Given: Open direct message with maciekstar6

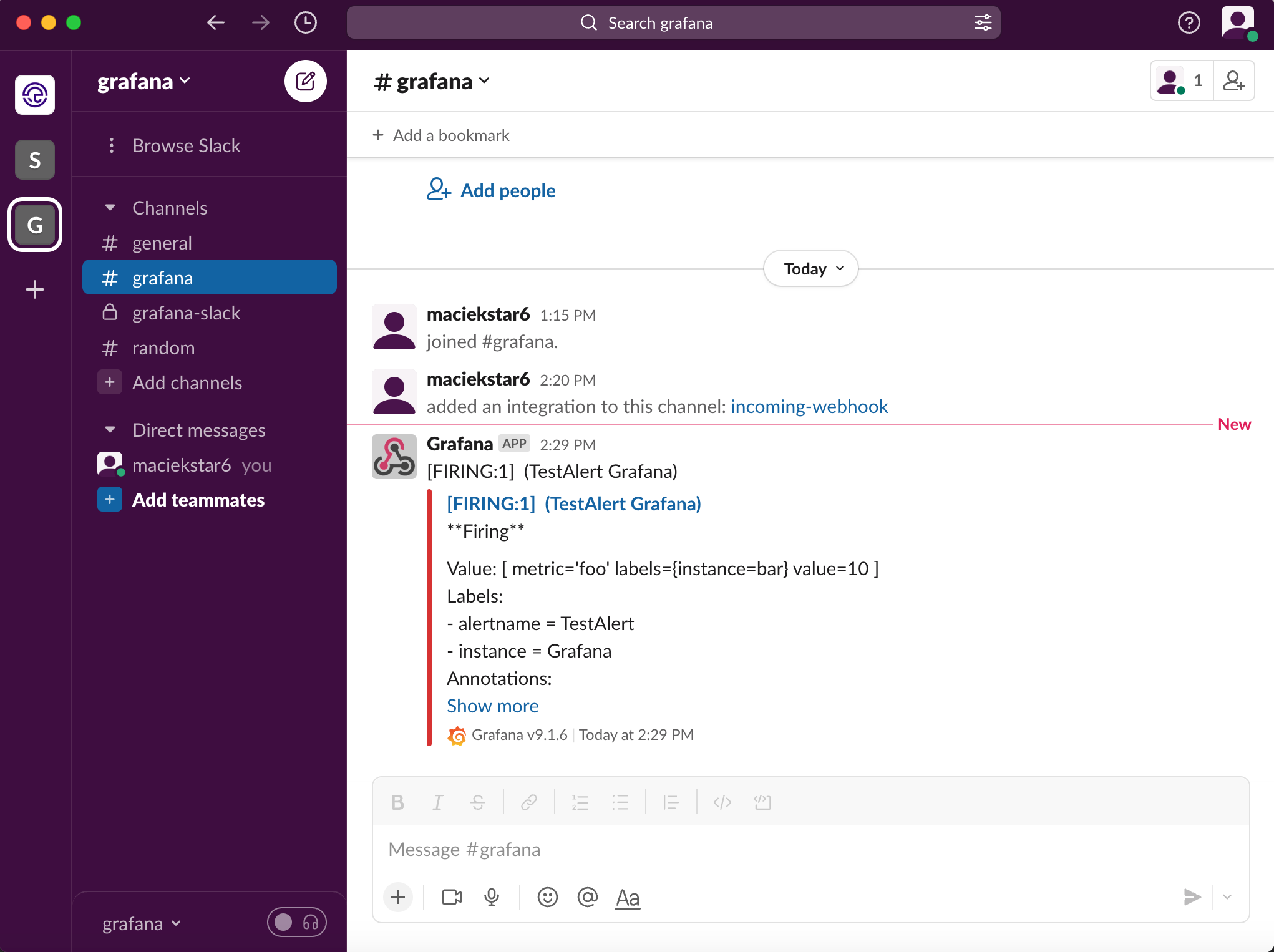Looking at the screenshot, I should [209, 465].
